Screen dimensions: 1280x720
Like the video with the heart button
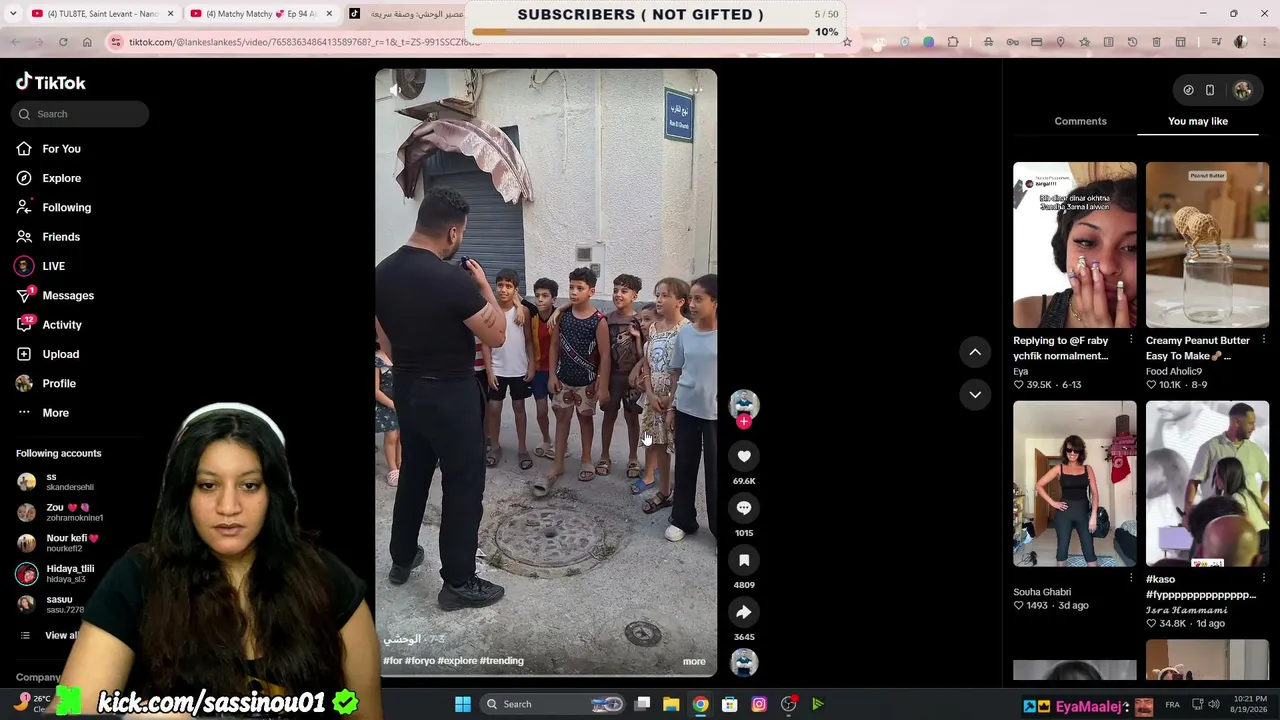744,456
